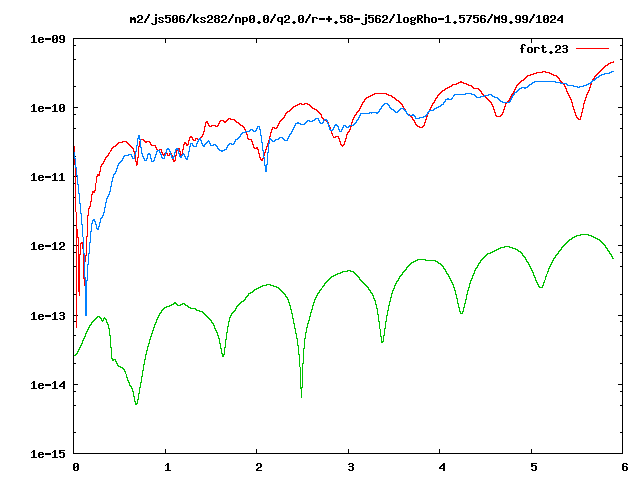This screenshot has height=480, width=640.
Task: Click the y-axis label 1e-14
Action: click(48, 385)
